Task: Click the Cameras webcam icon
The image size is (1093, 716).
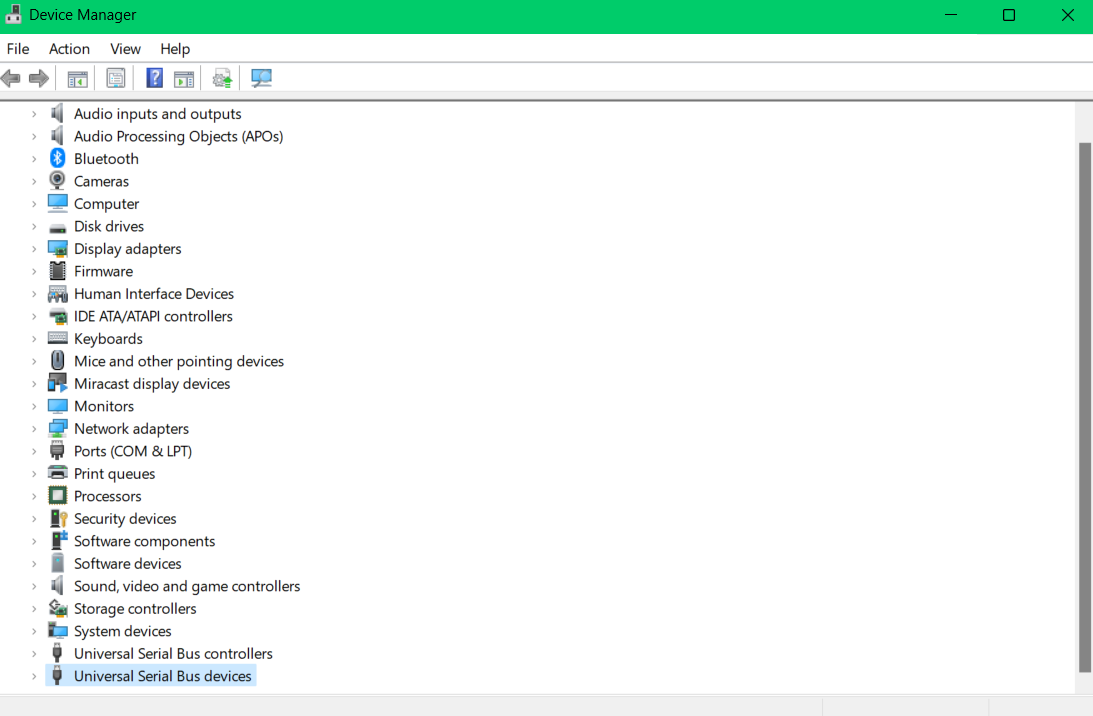Action: click(x=58, y=181)
